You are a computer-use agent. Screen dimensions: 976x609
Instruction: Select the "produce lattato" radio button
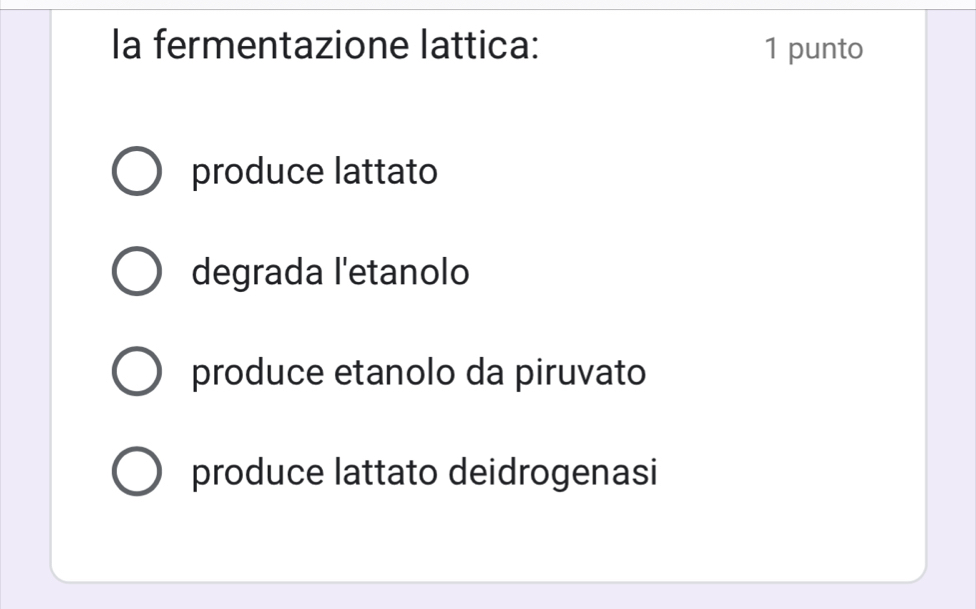tap(135, 172)
